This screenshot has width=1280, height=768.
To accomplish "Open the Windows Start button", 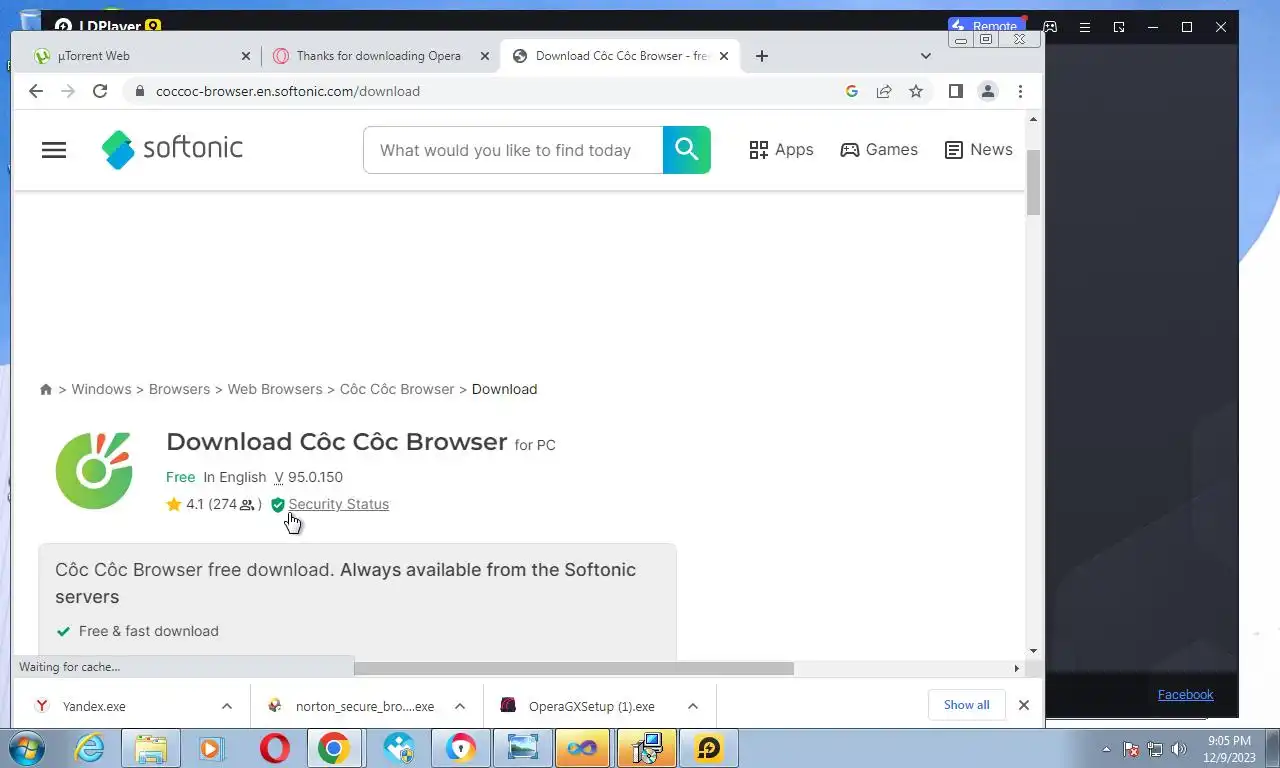I will tap(28, 748).
